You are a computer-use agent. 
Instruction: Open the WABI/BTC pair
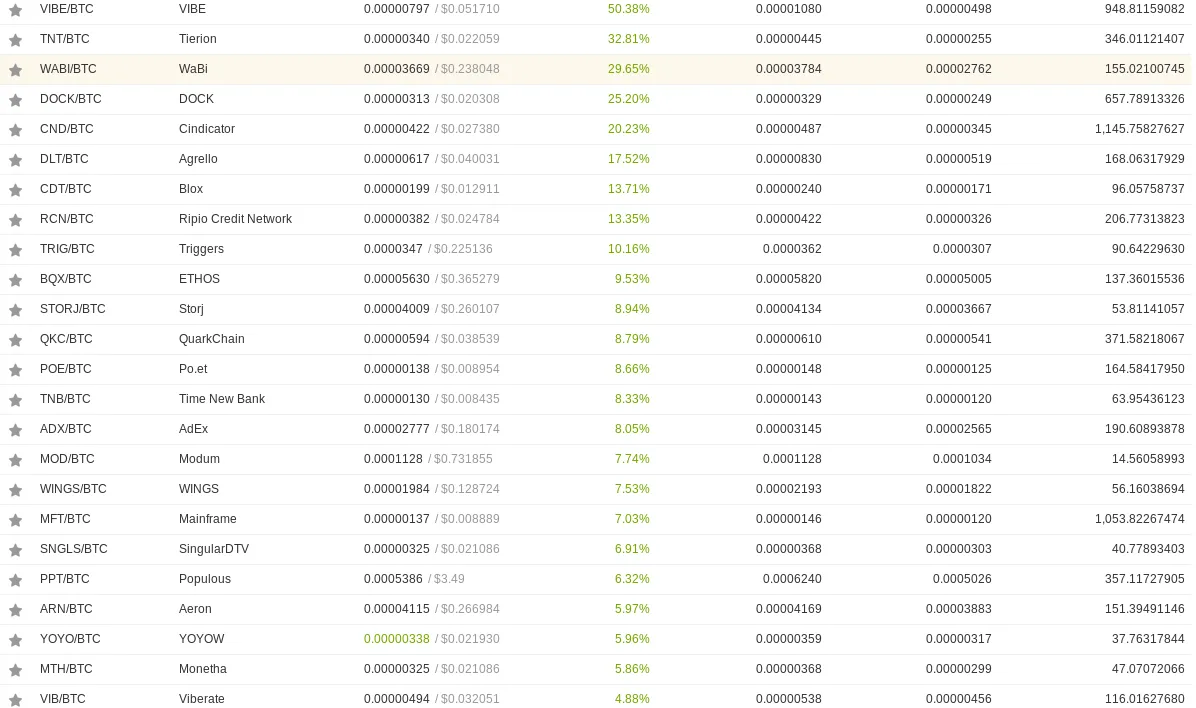[68, 69]
